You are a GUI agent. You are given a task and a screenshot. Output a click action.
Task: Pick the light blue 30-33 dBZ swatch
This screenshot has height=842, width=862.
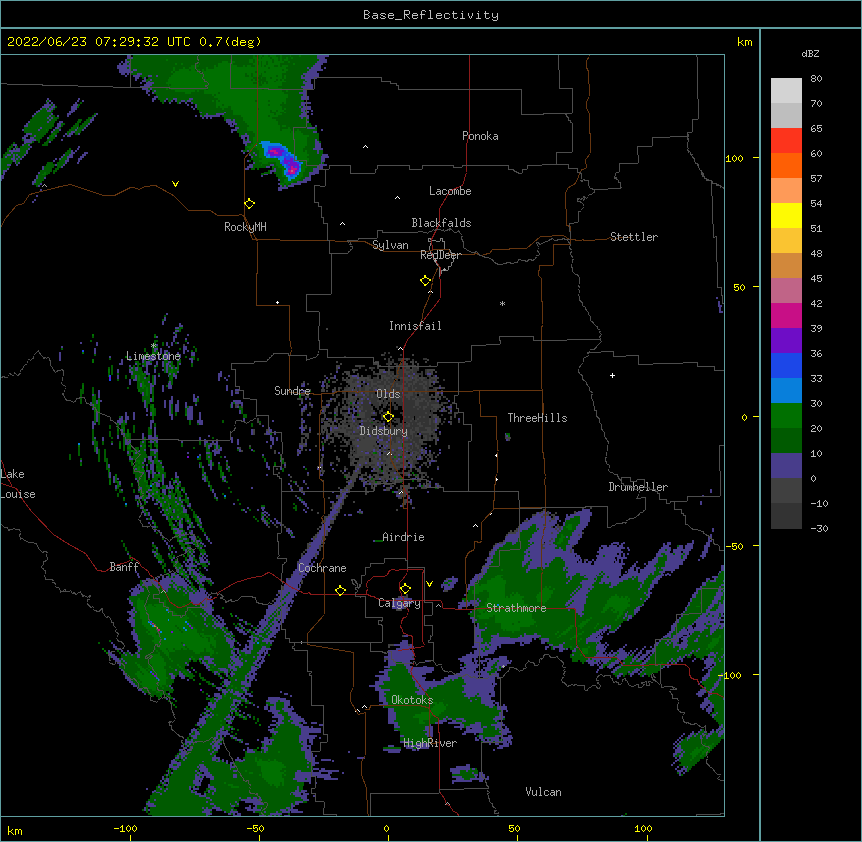786,390
